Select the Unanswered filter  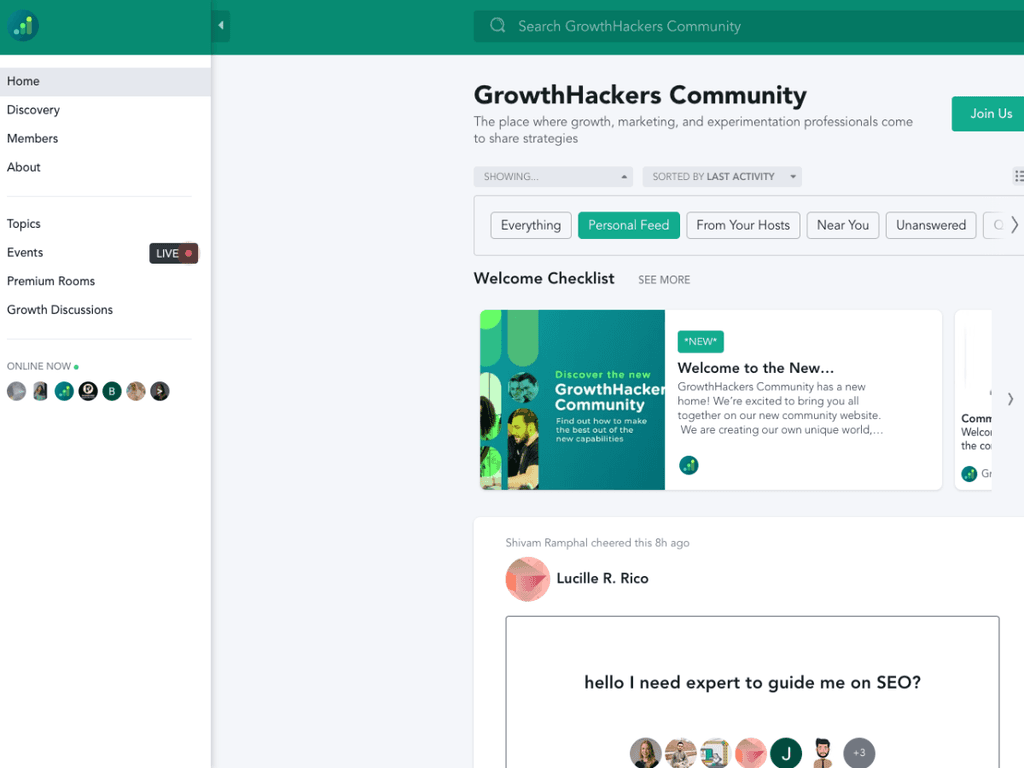pos(931,225)
